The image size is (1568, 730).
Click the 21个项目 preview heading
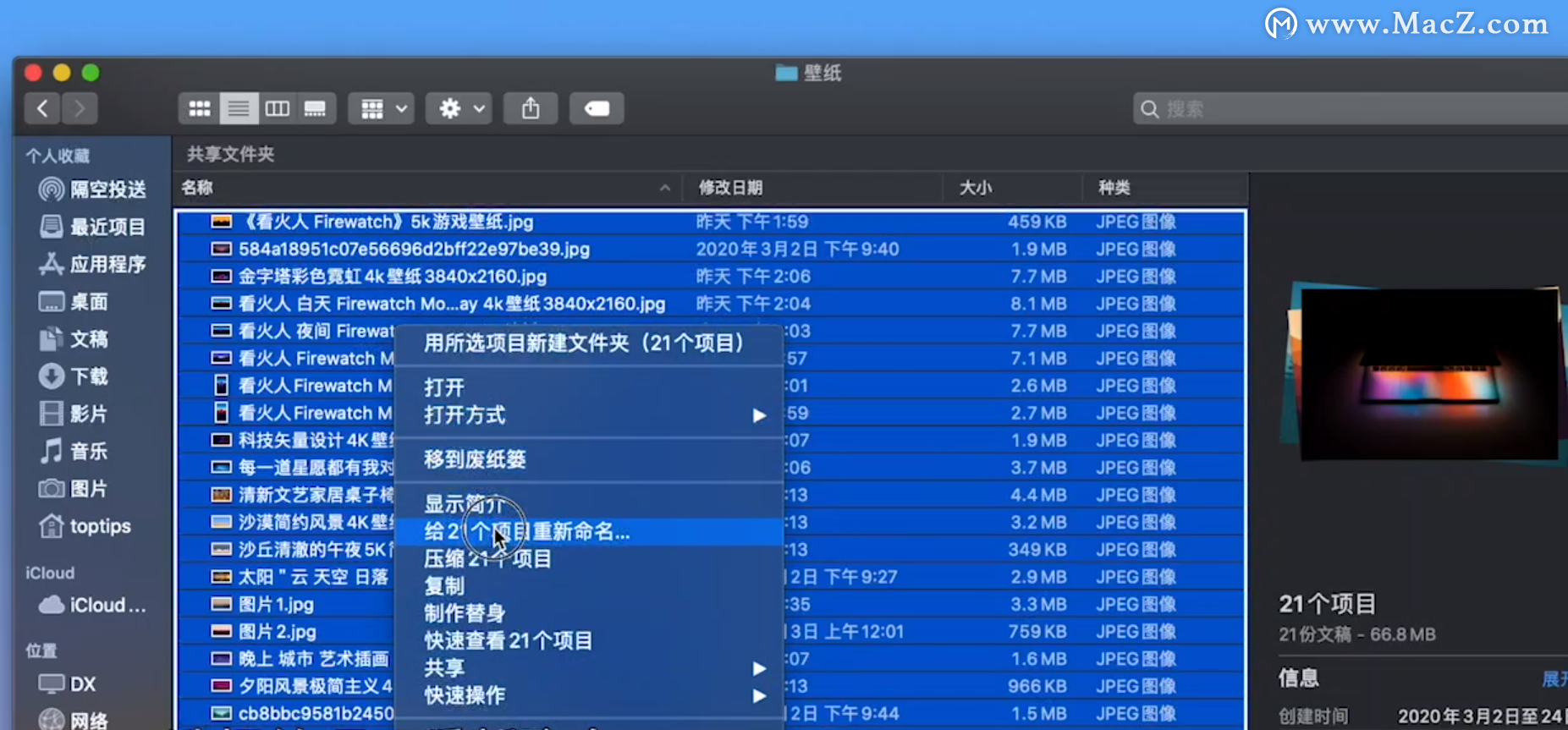[1327, 604]
